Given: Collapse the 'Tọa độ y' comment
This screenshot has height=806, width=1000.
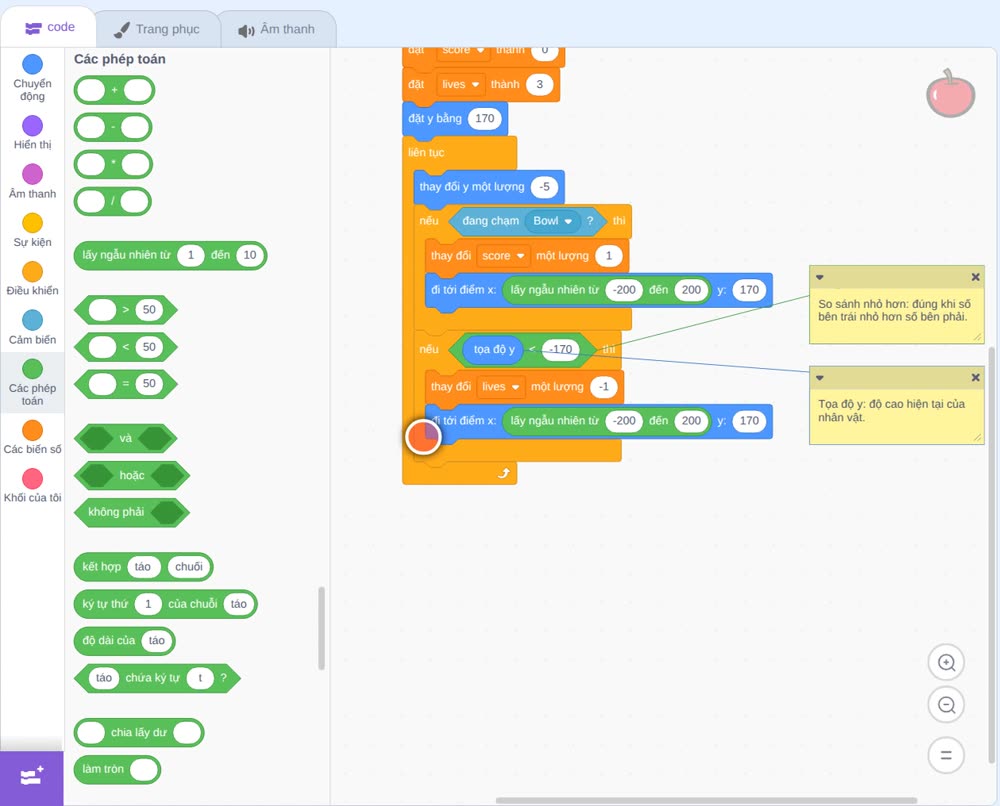Looking at the screenshot, I should (820, 378).
